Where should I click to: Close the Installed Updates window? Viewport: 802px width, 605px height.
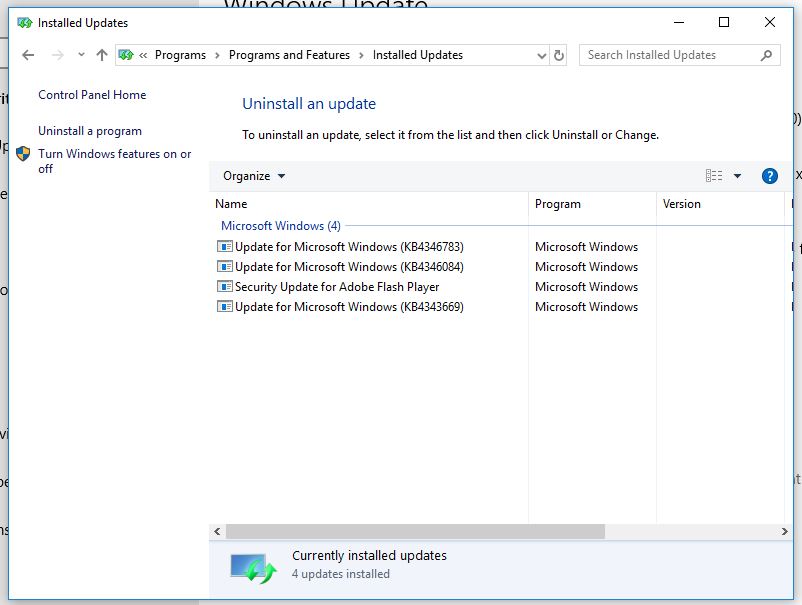coord(769,23)
